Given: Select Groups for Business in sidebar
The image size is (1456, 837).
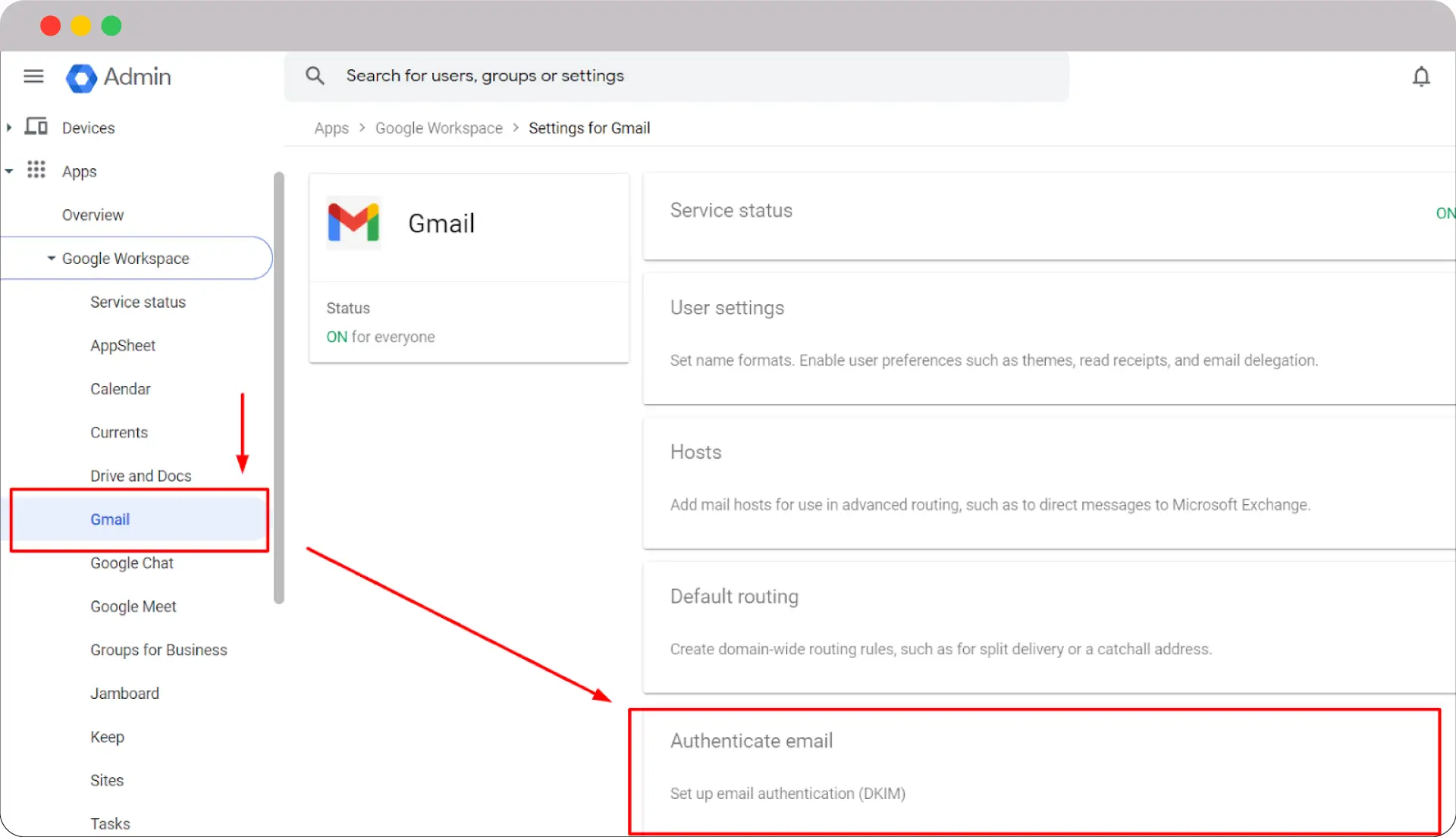Looking at the screenshot, I should 158,650.
